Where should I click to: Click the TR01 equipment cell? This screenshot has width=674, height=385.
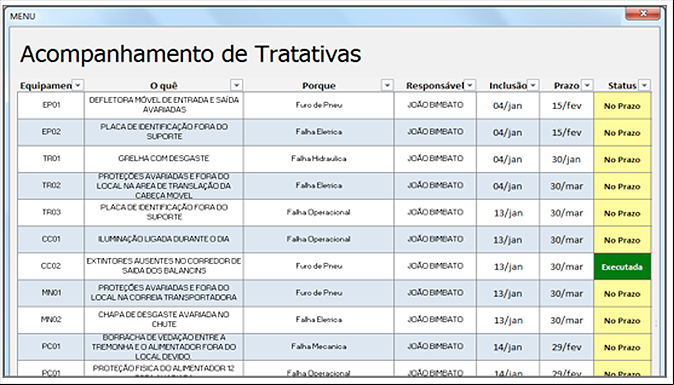pyautogui.click(x=51, y=159)
